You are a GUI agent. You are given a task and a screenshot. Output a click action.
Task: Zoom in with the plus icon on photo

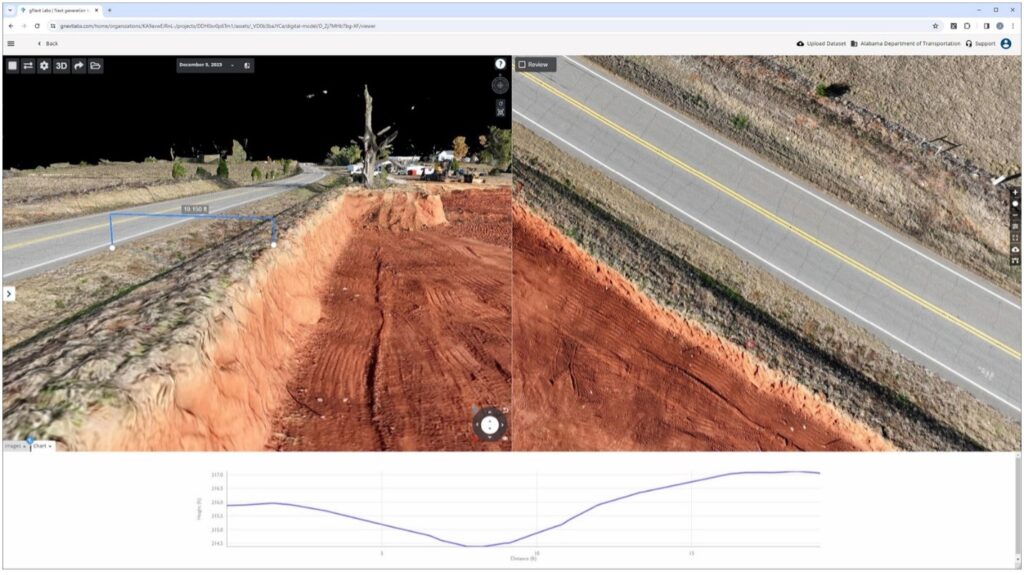(1015, 193)
